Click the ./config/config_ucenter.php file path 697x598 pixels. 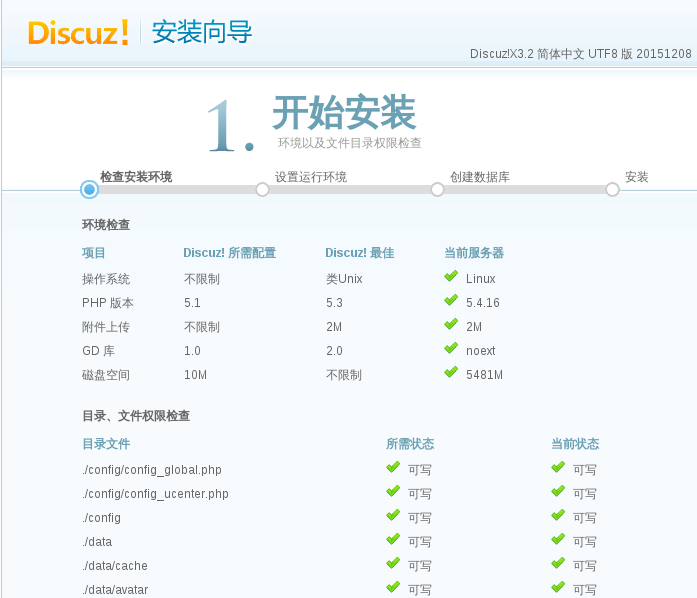point(155,494)
